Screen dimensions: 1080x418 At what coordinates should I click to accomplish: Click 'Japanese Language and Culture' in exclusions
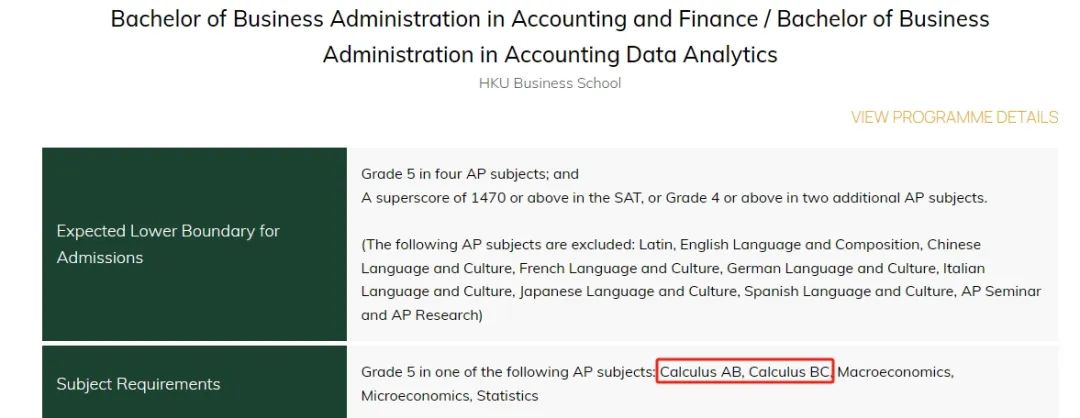[629, 291]
